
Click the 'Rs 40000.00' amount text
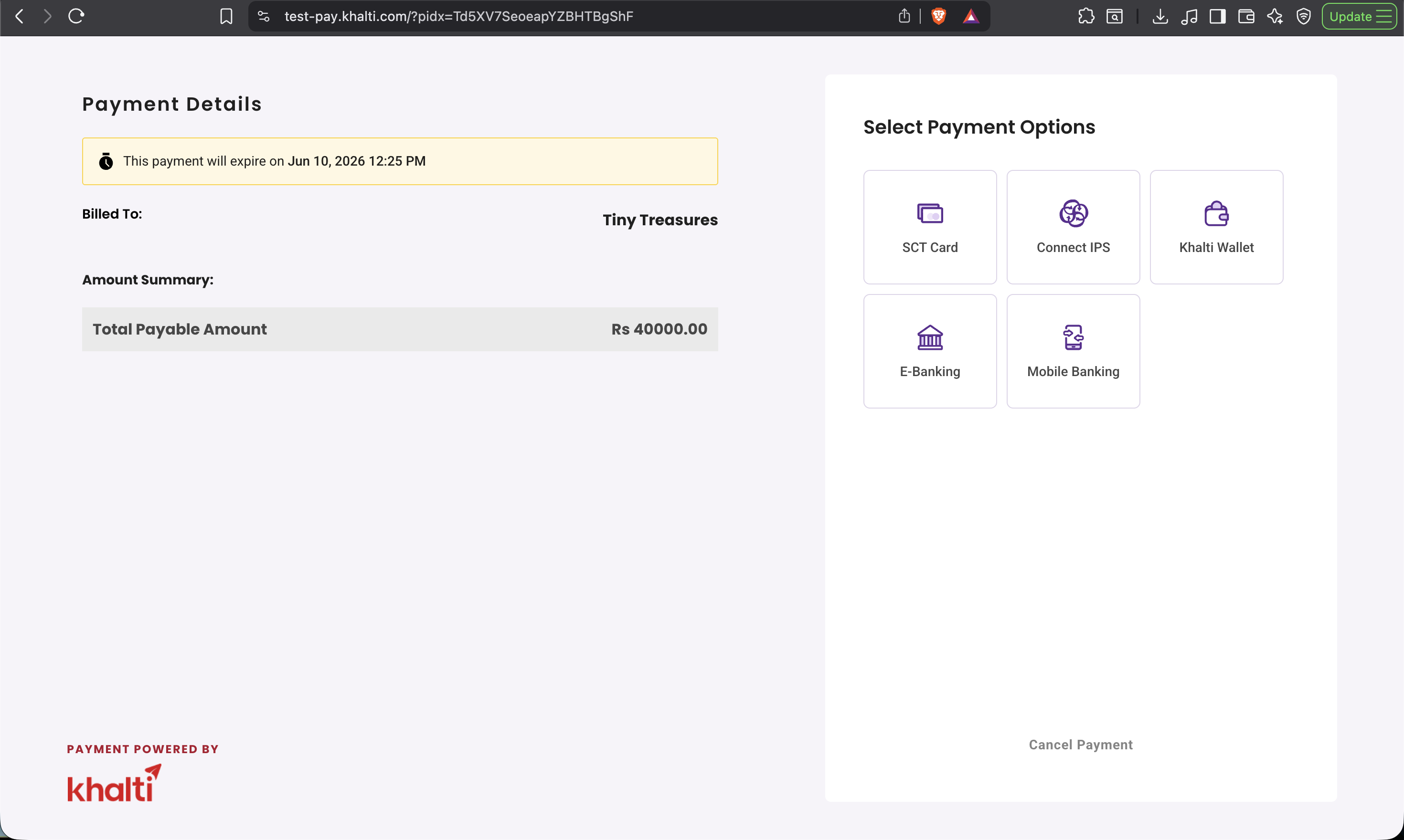pyautogui.click(x=659, y=329)
